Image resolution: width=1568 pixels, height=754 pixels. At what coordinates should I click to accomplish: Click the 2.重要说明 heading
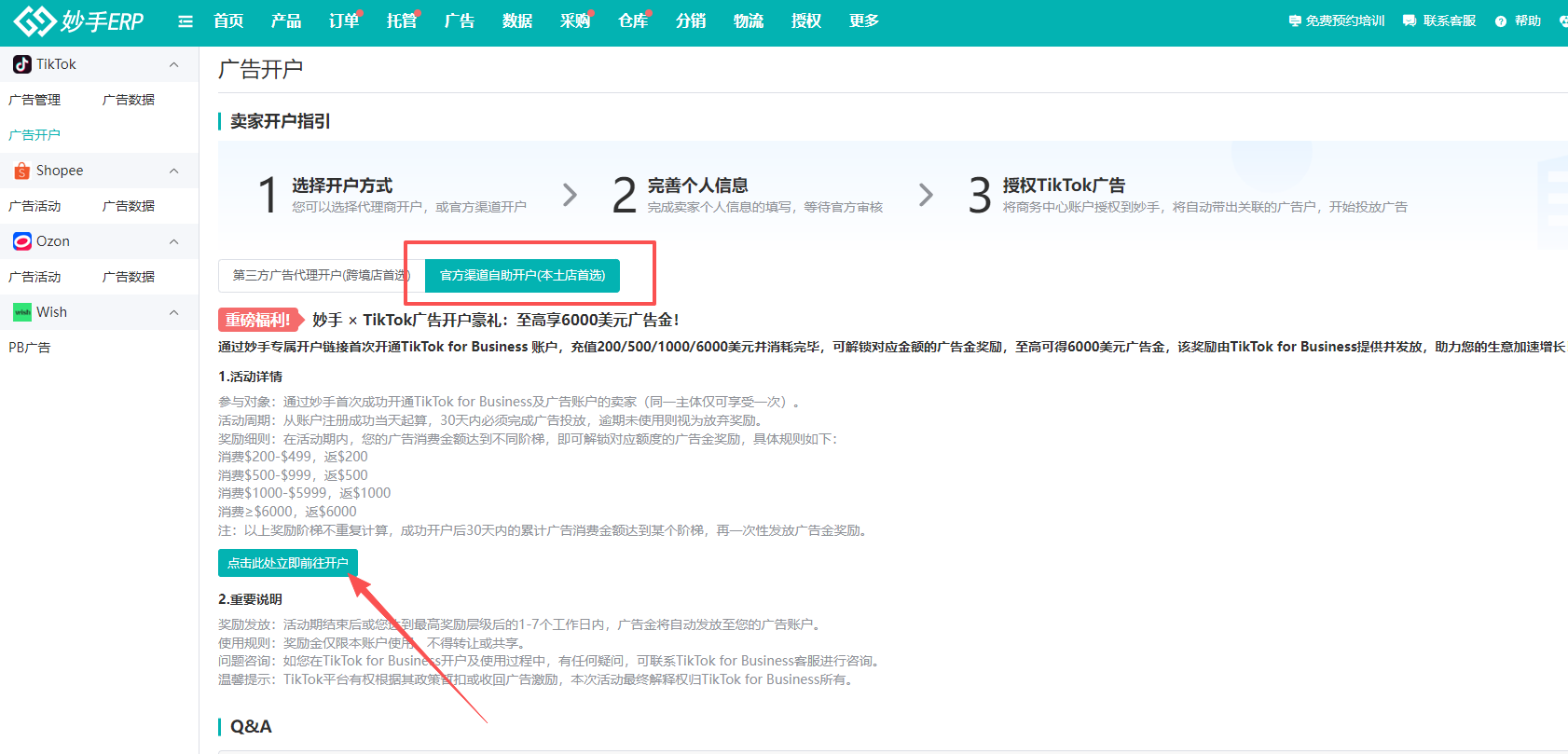pyautogui.click(x=250, y=599)
